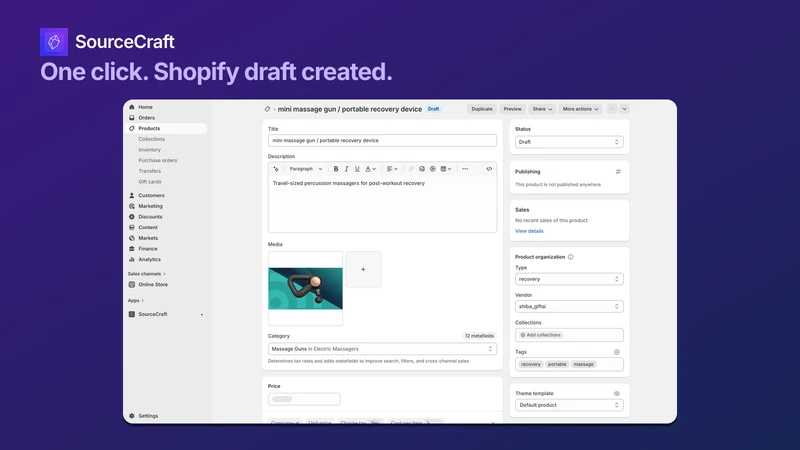Click the insert link icon
800x450 pixels.
pyautogui.click(x=411, y=169)
